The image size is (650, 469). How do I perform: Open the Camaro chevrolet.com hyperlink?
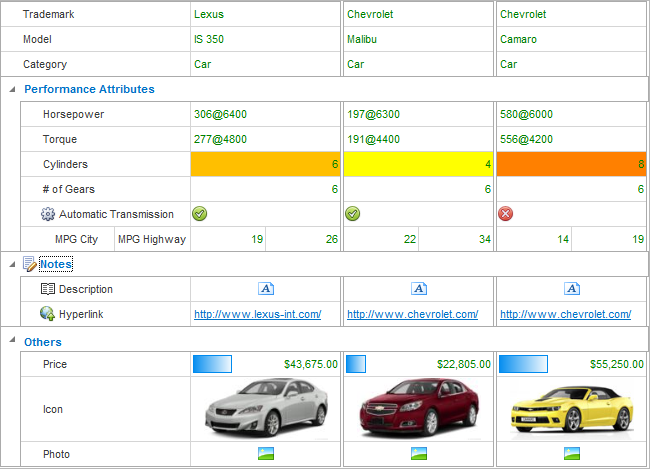565,314
